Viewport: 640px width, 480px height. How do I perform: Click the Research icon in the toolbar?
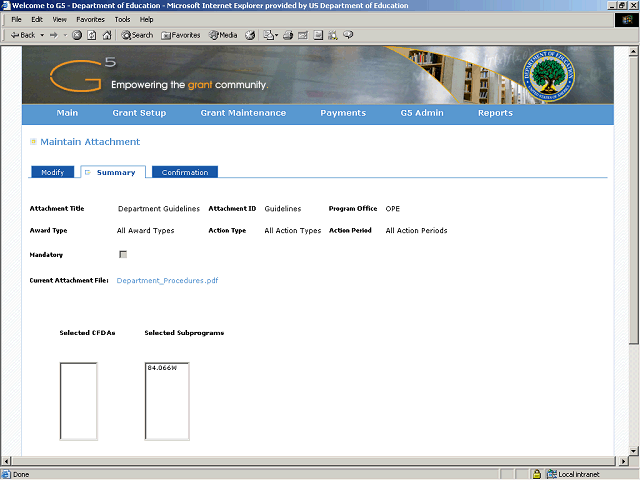pyautogui.click(x=333, y=35)
